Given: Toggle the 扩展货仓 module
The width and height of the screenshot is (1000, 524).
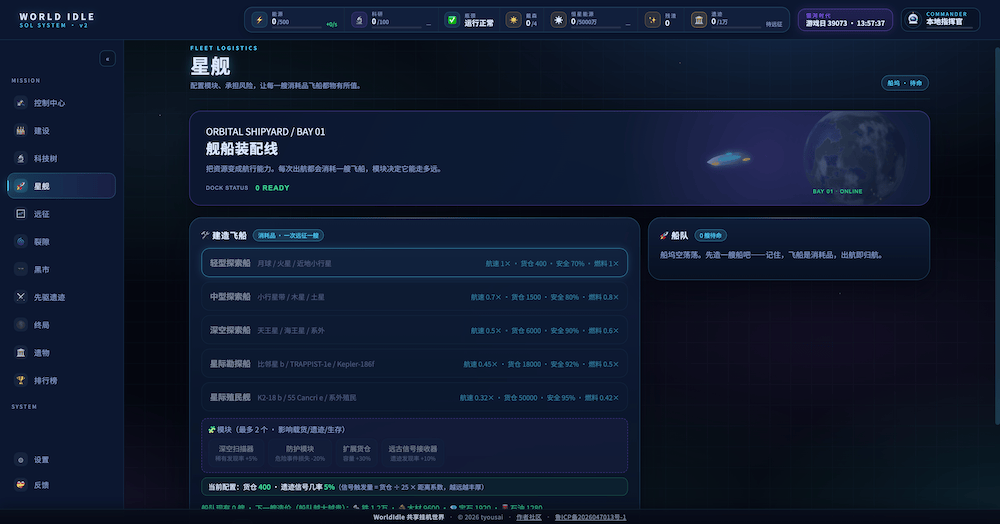Looking at the screenshot, I should coord(357,453).
